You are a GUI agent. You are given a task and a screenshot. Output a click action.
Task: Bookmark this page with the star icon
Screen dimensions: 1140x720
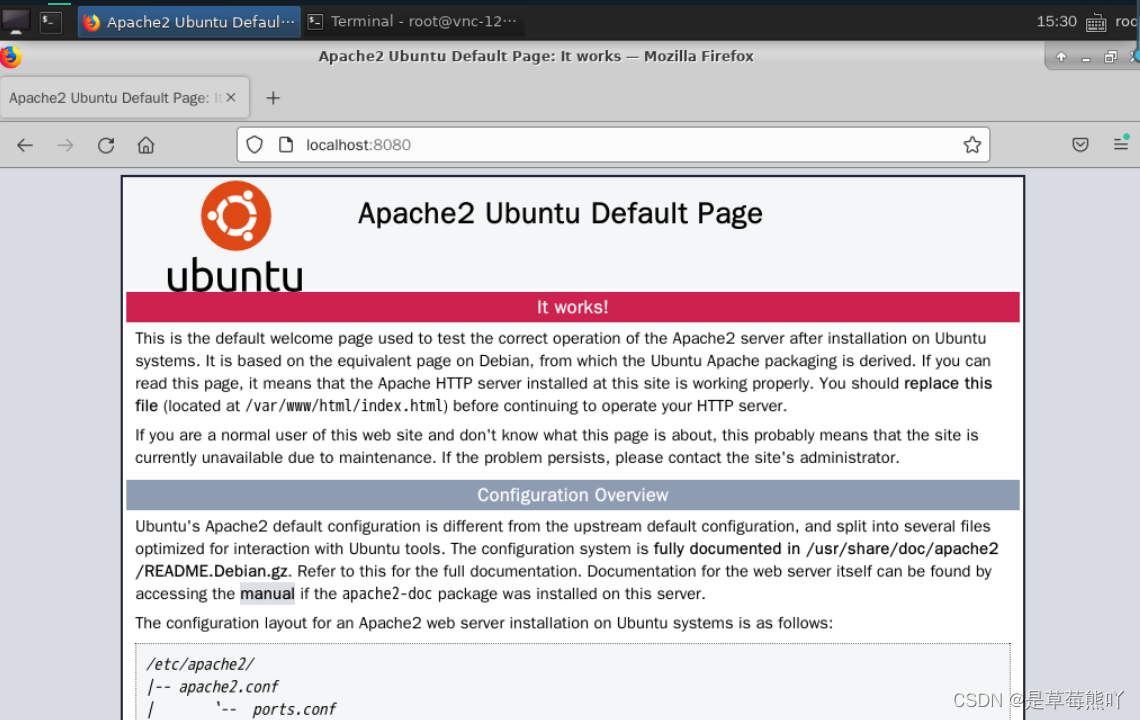972,145
